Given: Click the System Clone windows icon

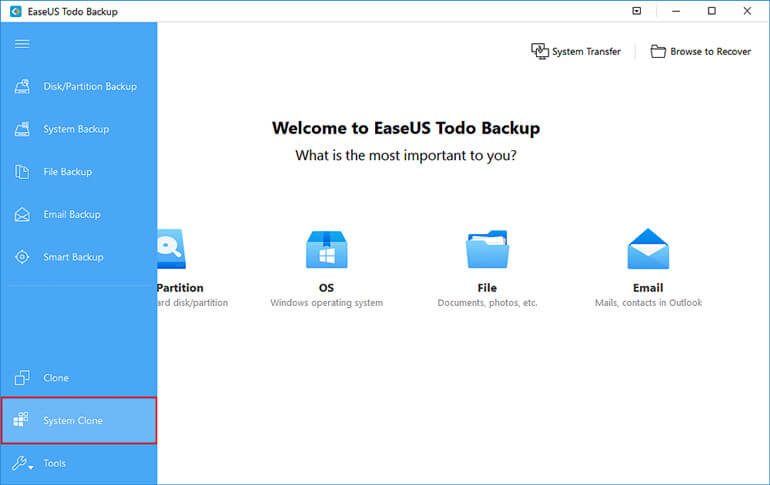Looking at the screenshot, I should pyautogui.click(x=21, y=419).
